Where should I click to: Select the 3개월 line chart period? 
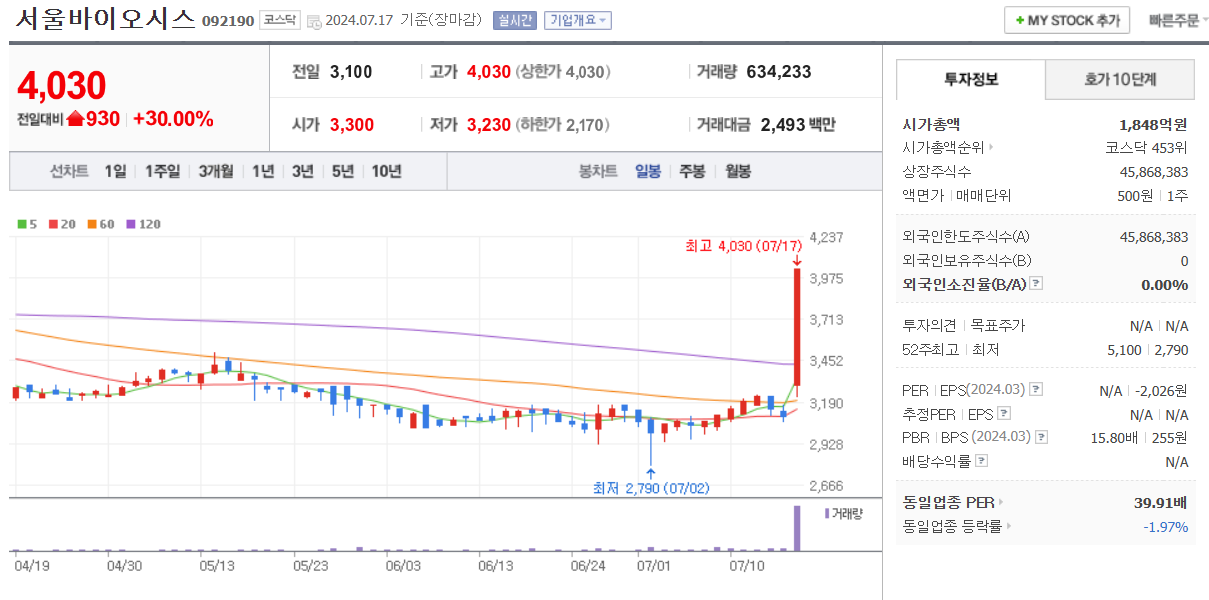(215, 171)
